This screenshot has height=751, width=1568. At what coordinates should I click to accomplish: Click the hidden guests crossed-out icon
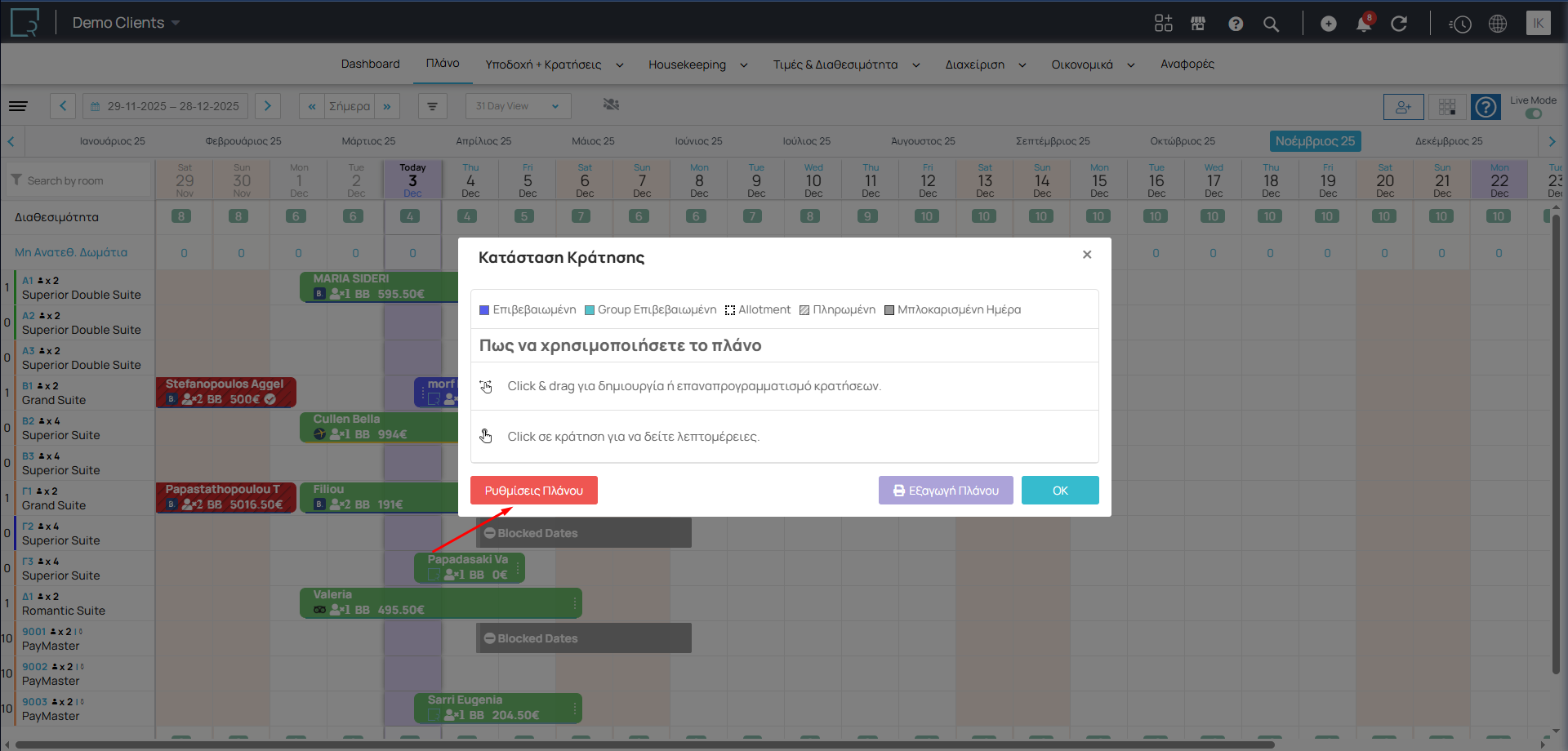(611, 104)
